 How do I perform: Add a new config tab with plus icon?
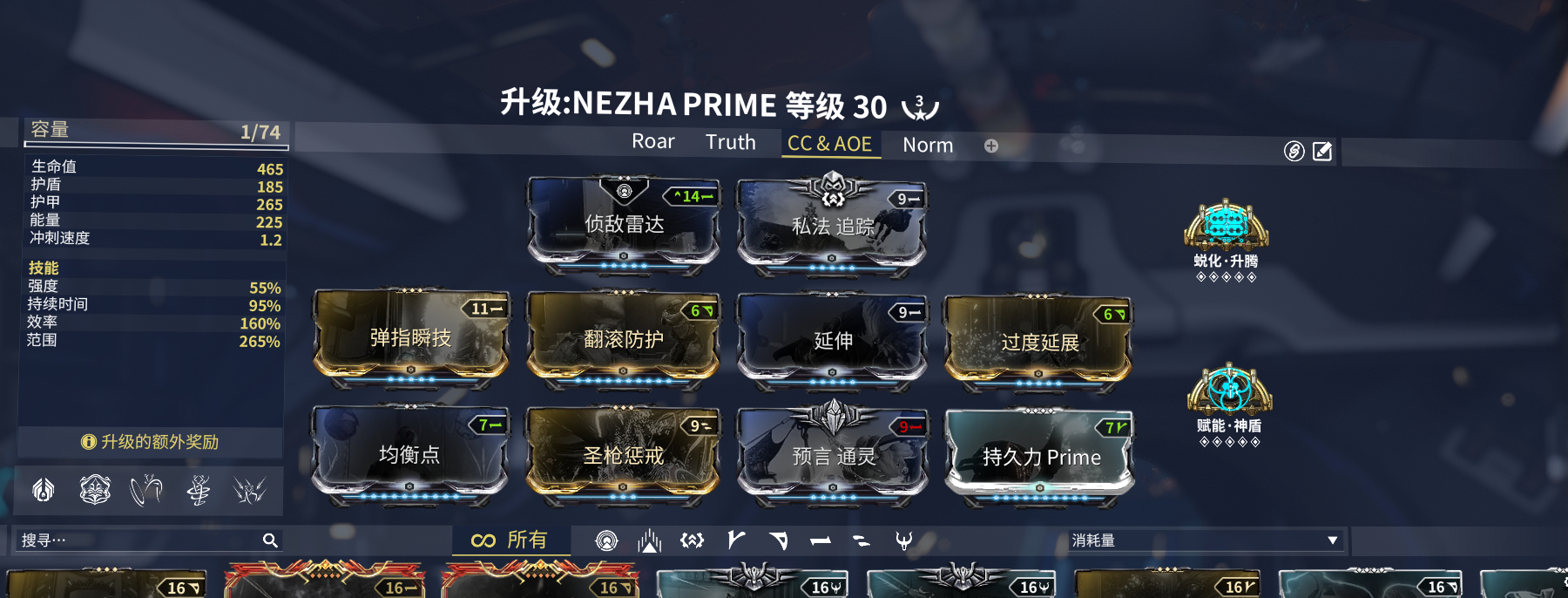pyautogui.click(x=991, y=146)
